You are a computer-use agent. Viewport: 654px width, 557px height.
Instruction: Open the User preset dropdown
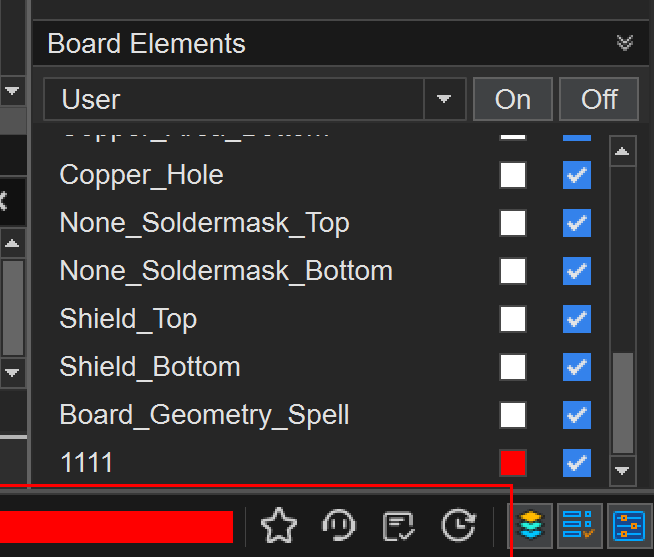coord(444,99)
